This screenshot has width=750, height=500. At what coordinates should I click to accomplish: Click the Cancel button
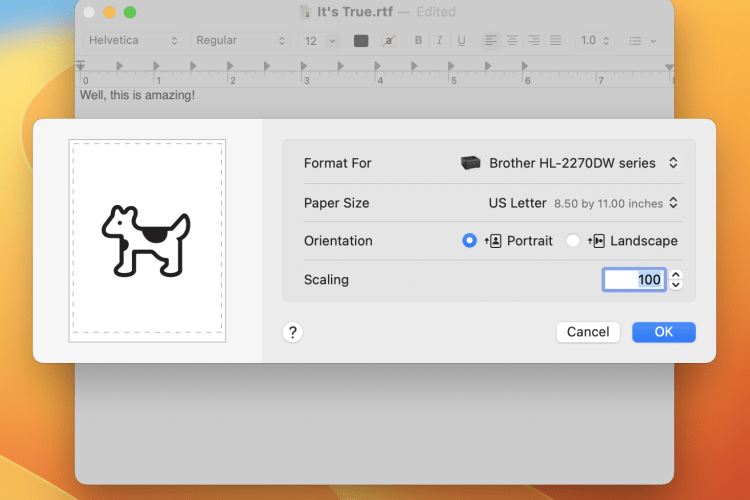pos(588,332)
